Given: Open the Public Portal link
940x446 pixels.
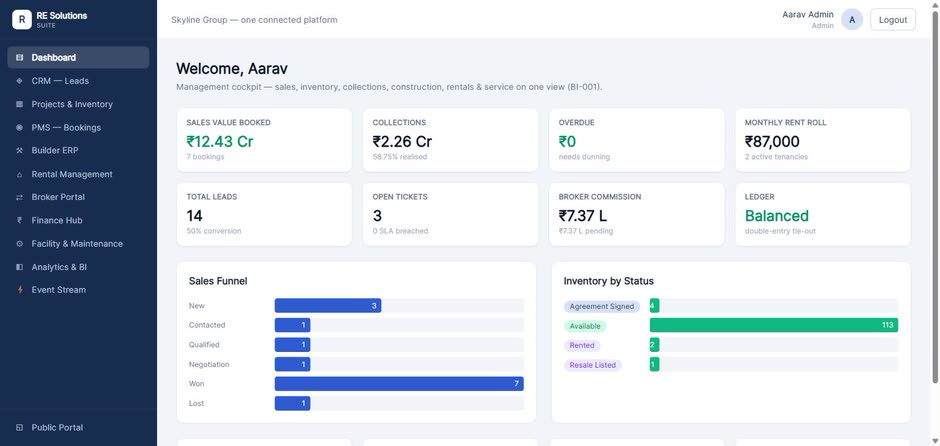Looking at the screenshot, I should pyautogui.click(x=78, y=428).
